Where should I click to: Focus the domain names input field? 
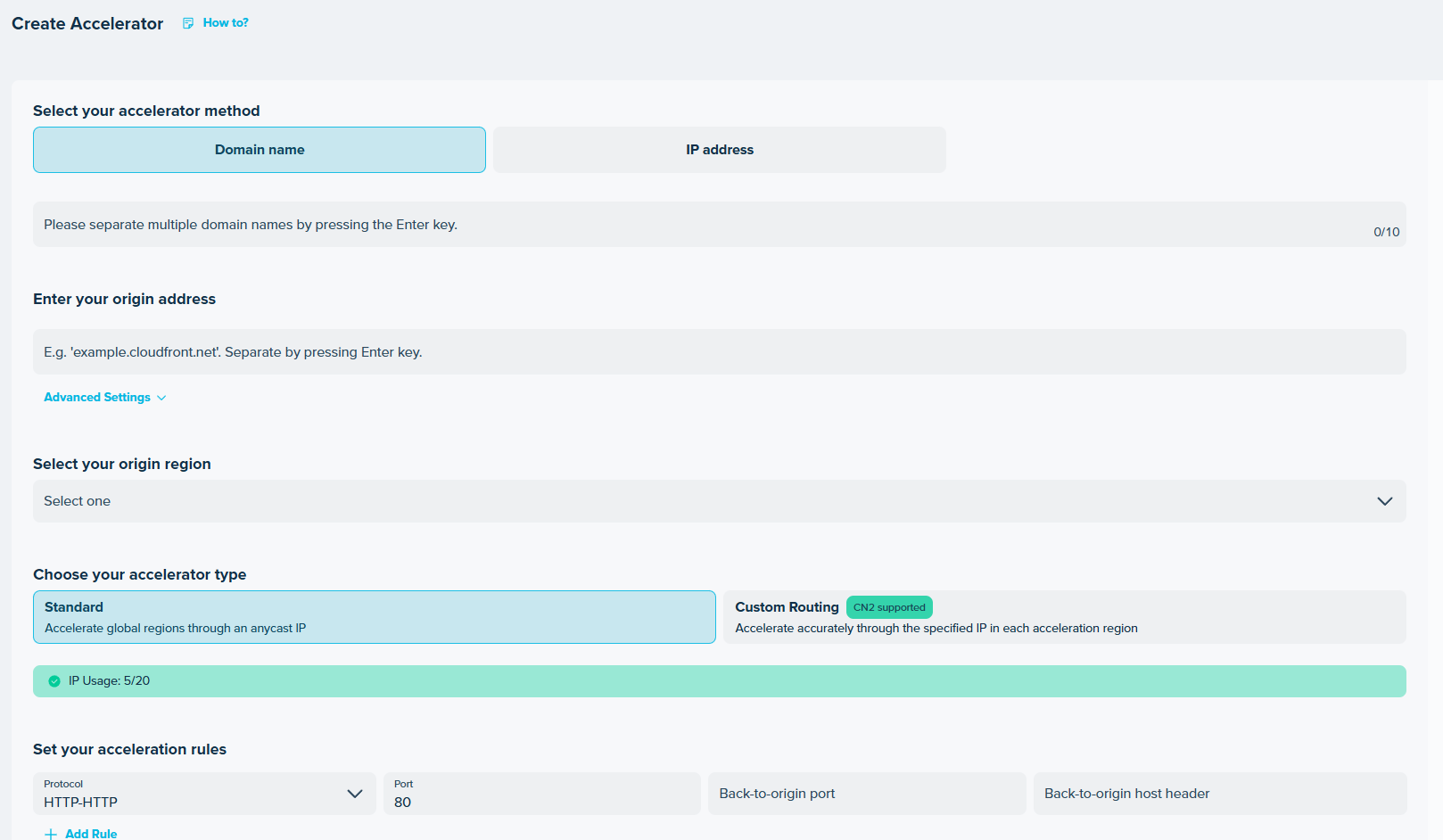(x=696, y=225)
